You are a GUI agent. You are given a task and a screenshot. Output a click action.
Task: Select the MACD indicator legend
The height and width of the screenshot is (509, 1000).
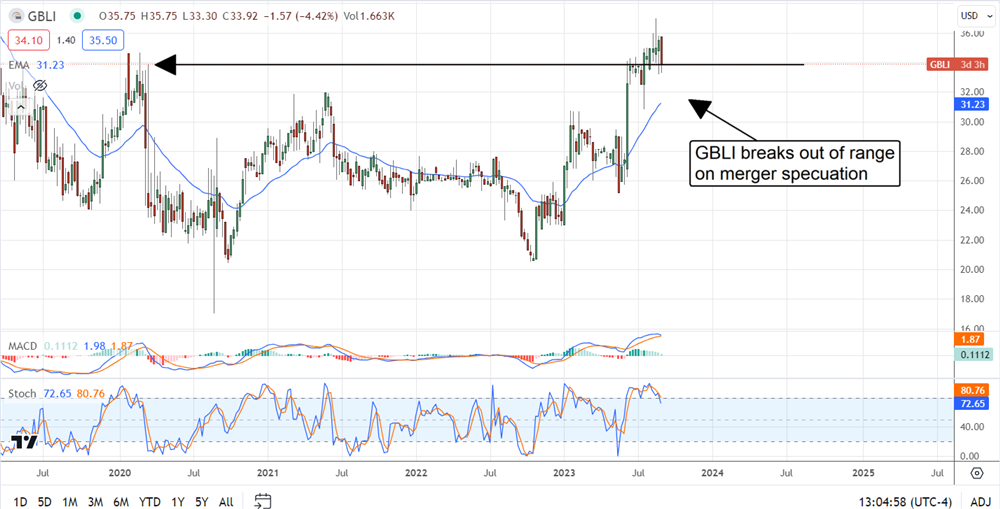22,345
